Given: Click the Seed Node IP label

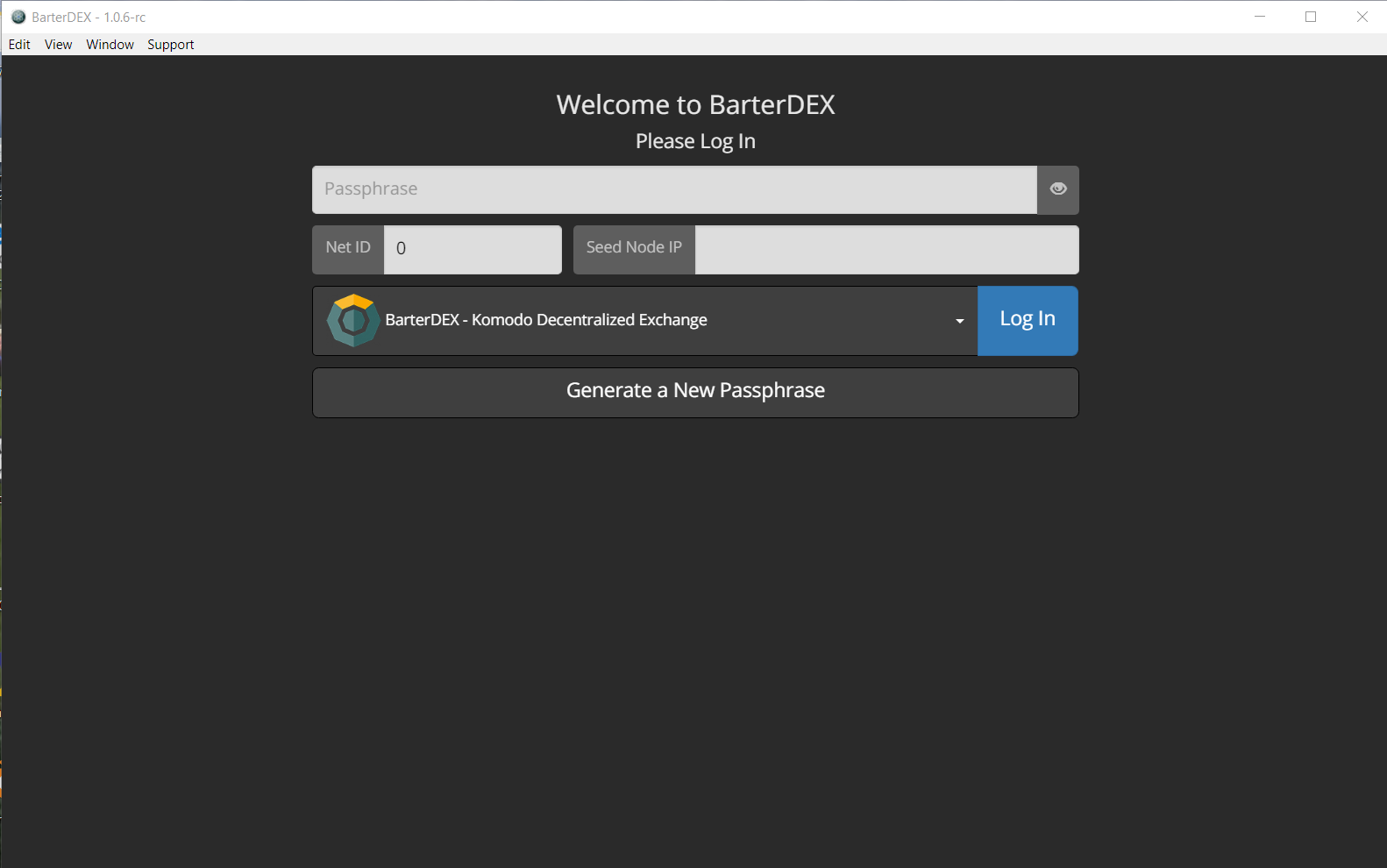Looking at the screenshot, I should pos(634,248).
